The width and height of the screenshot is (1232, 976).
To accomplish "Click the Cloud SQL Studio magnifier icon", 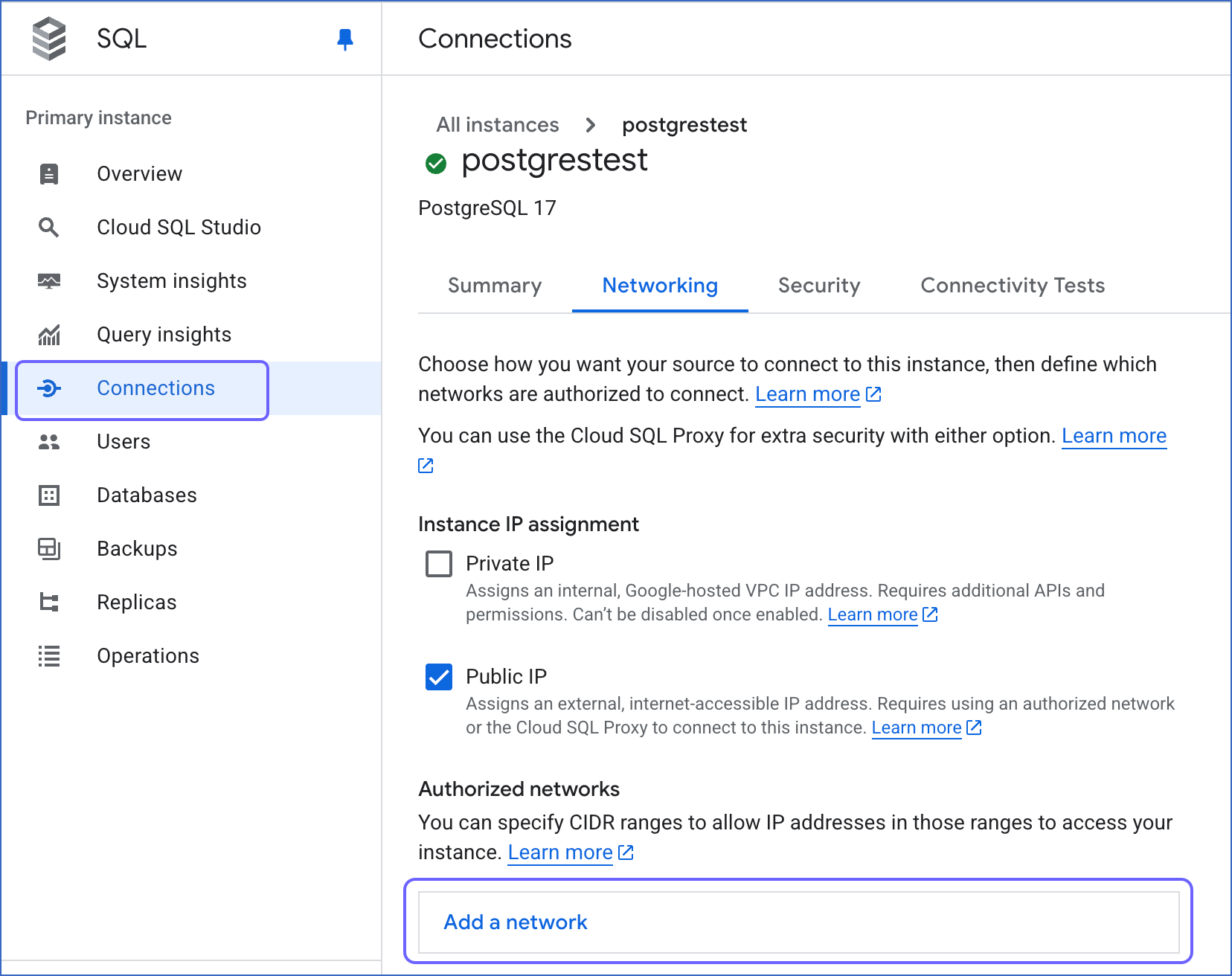I will tap(49, 228).
